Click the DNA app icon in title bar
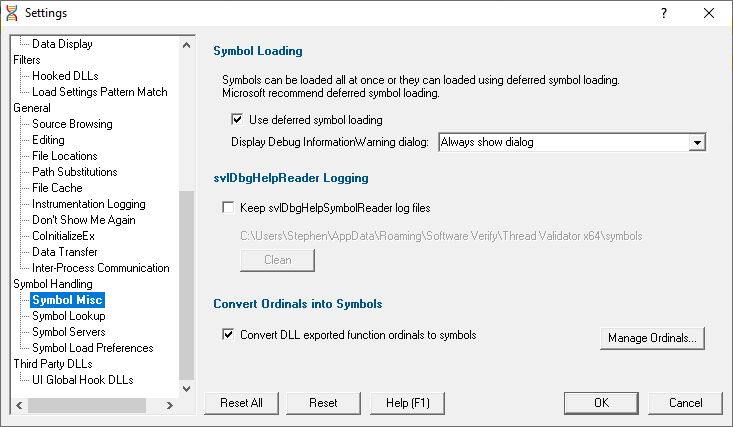The width and height of the screenshot is (733, 427). point(12,13)
